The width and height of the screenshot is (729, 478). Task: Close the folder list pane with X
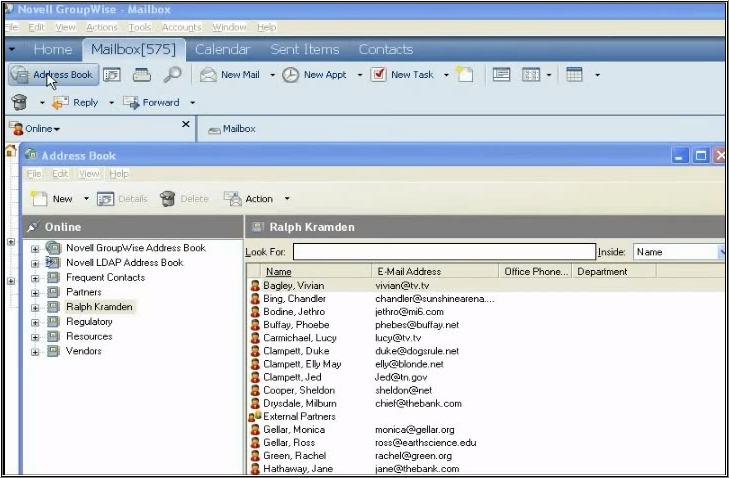(186, 124)
